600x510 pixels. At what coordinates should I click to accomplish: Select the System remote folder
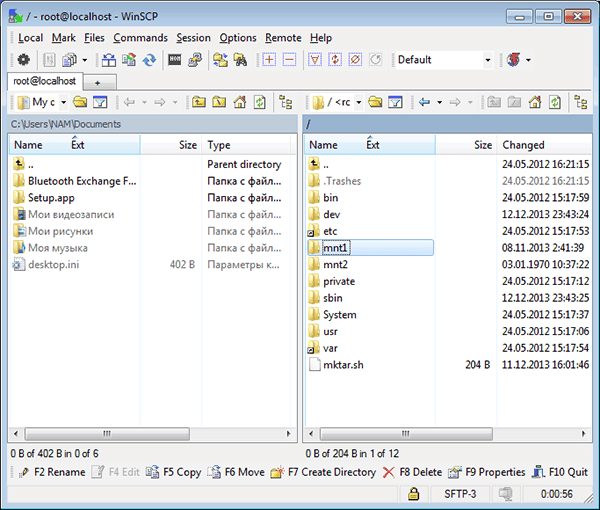click(x=339, y=315)
